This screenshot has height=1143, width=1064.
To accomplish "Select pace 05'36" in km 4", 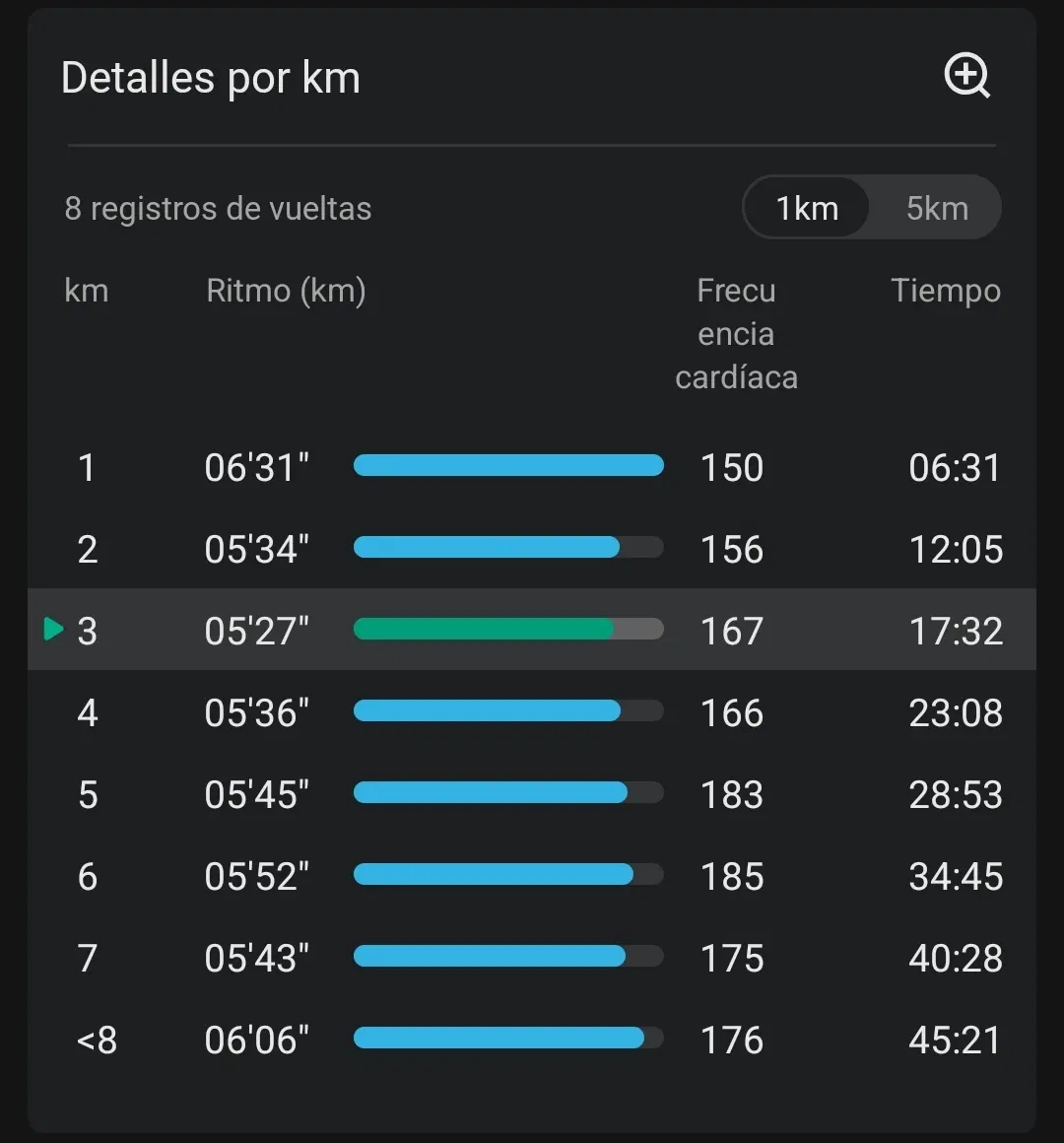I will (256, 712).
